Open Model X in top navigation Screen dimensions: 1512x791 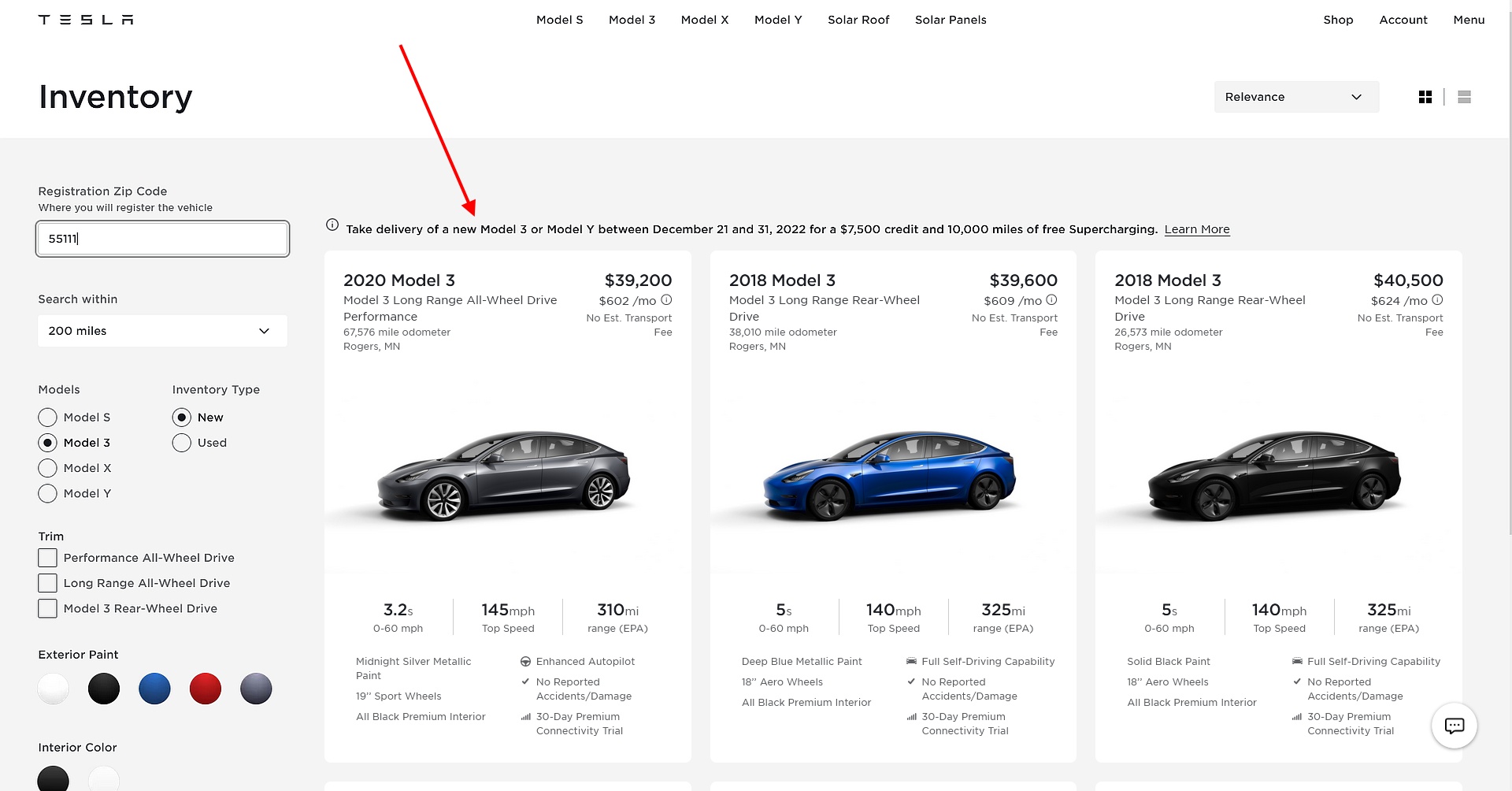coord(705,20)
